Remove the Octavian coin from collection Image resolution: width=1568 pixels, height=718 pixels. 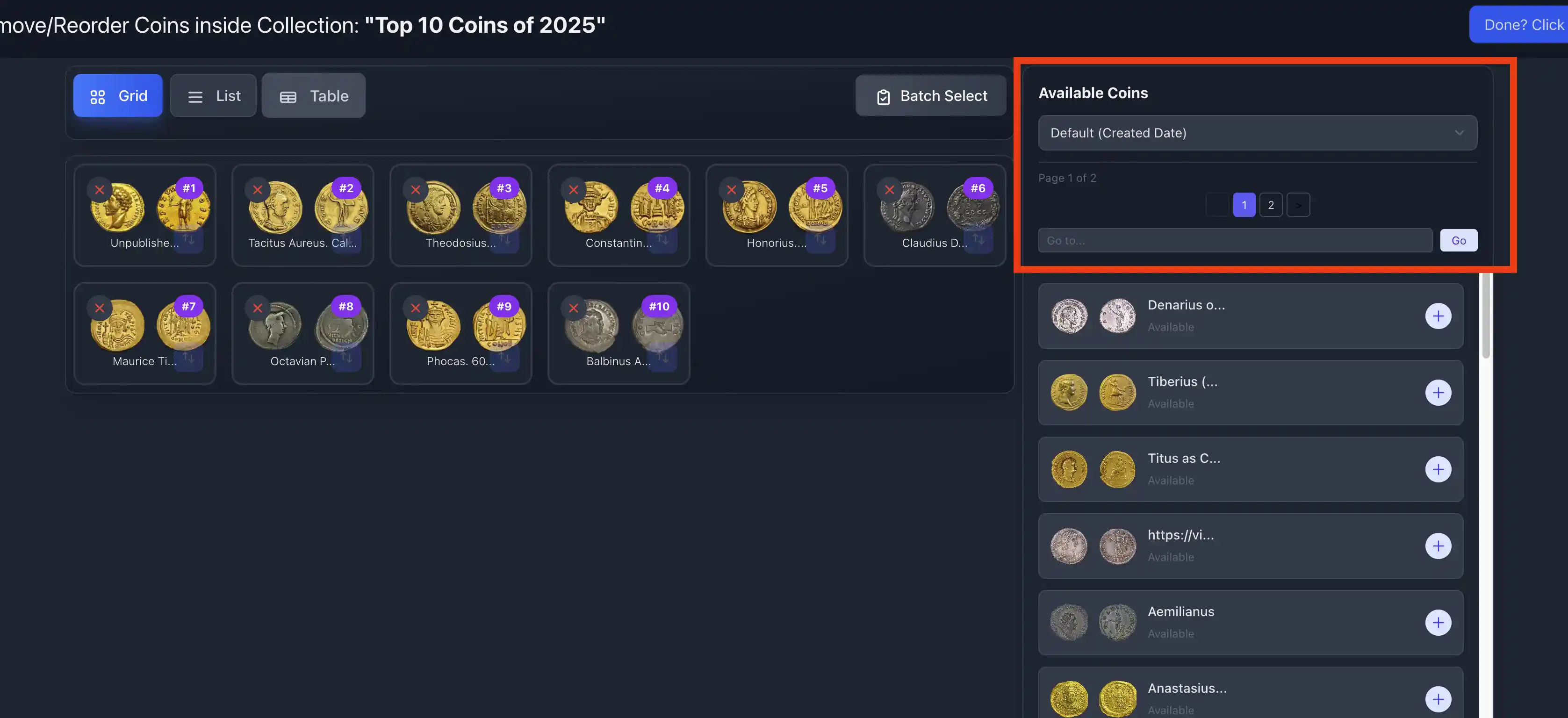[x=258, y=308]
